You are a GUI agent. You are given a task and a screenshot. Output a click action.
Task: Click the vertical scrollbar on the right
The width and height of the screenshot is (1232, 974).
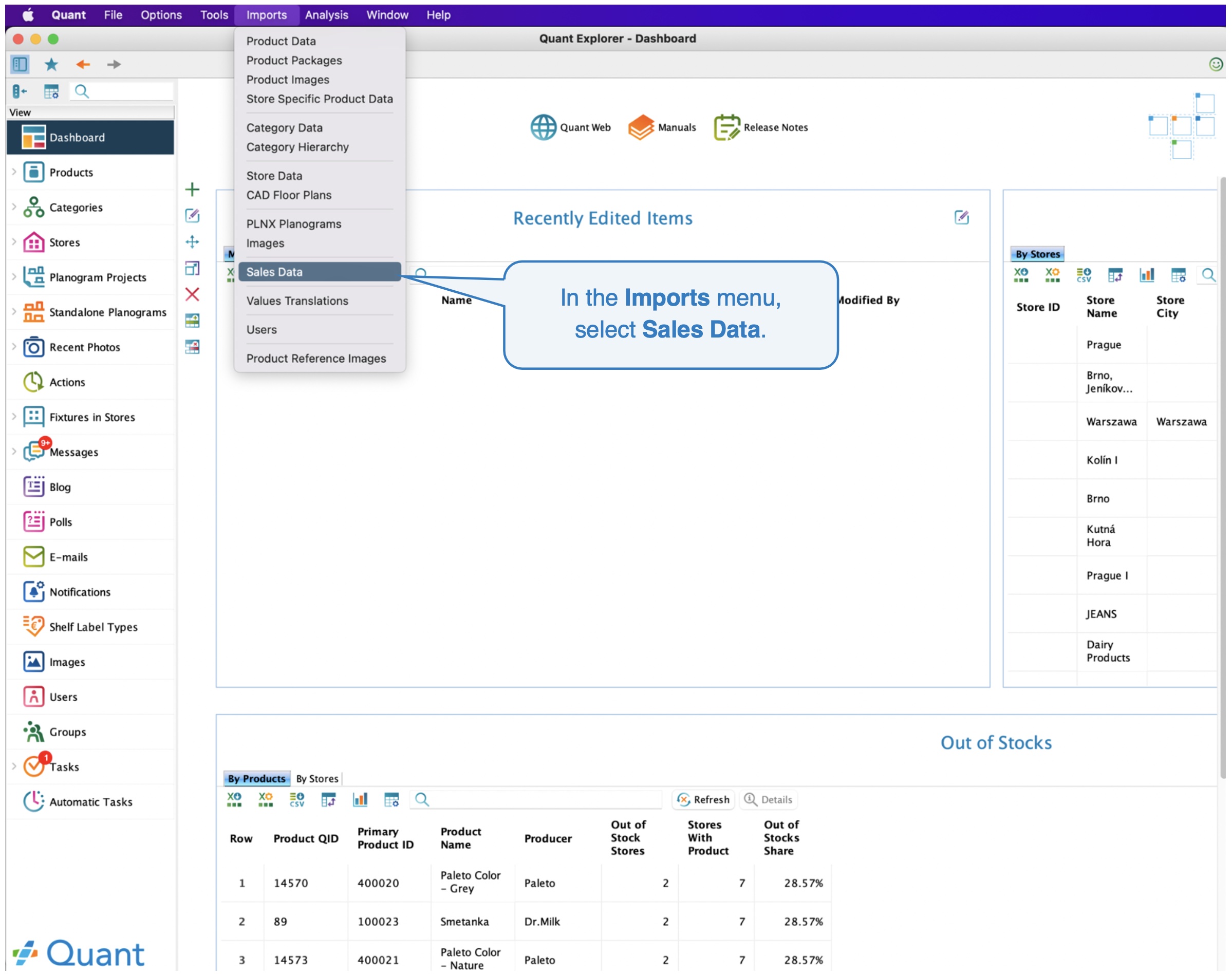click(x=1223, y=478)
